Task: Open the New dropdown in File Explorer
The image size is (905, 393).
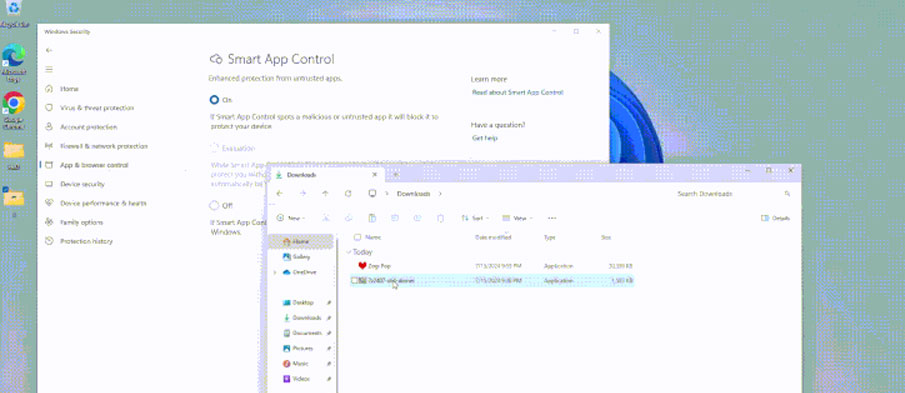Action: (x=291, y=218)
